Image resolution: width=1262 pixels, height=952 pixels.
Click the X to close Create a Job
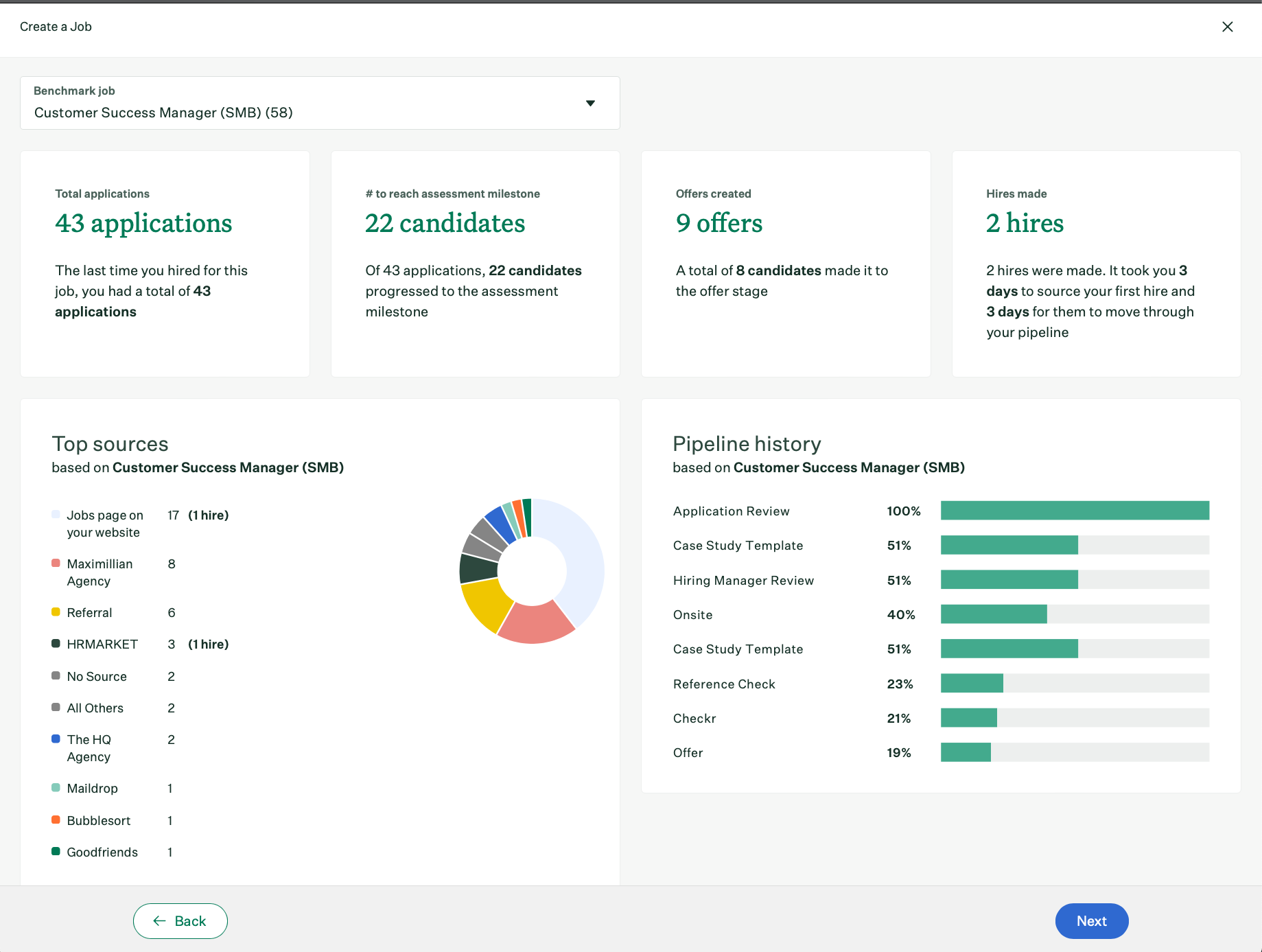tap(1227, 27)
